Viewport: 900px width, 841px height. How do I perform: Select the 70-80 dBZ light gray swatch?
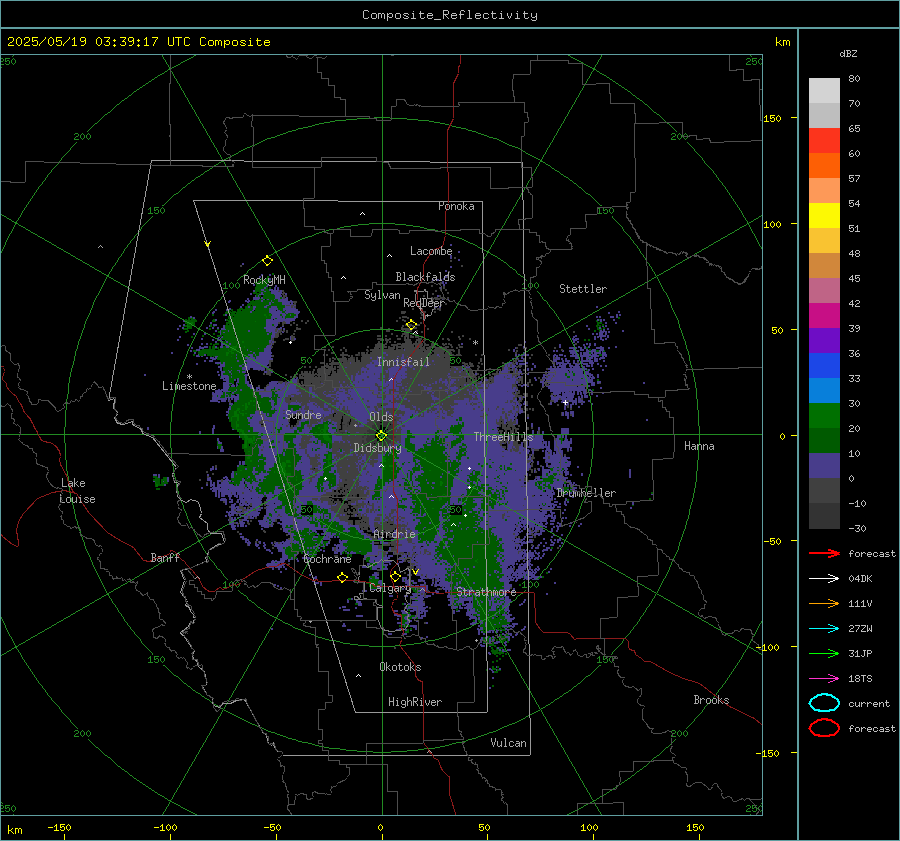tap(824, 91)
